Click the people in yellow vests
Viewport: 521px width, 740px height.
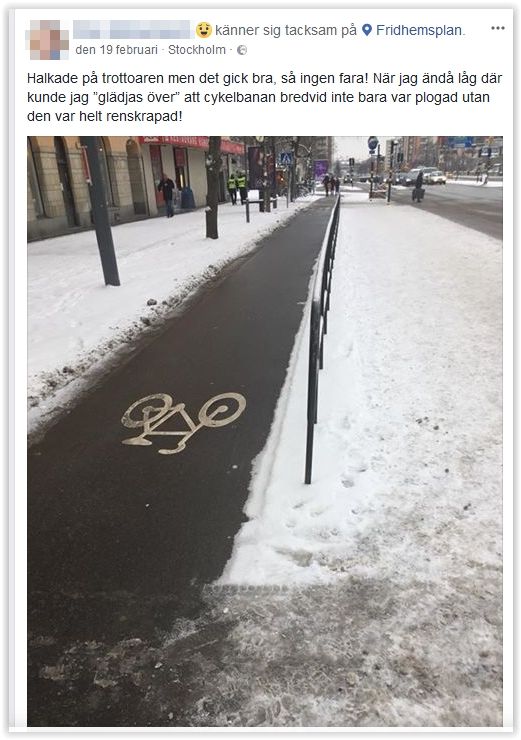pyautogui.click(x=237, y=187)
